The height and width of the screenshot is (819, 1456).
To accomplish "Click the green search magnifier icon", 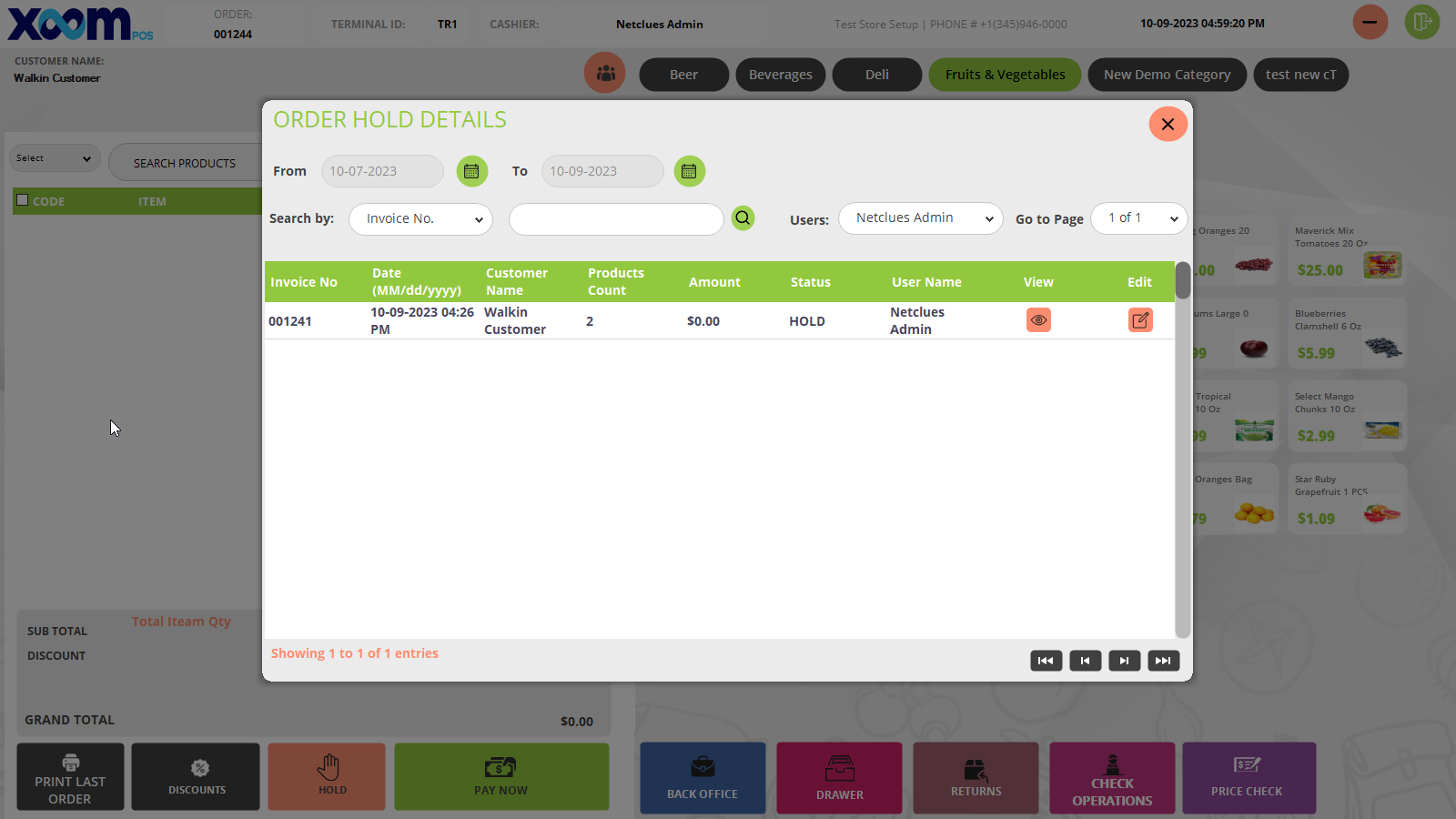I will [743, 217].
